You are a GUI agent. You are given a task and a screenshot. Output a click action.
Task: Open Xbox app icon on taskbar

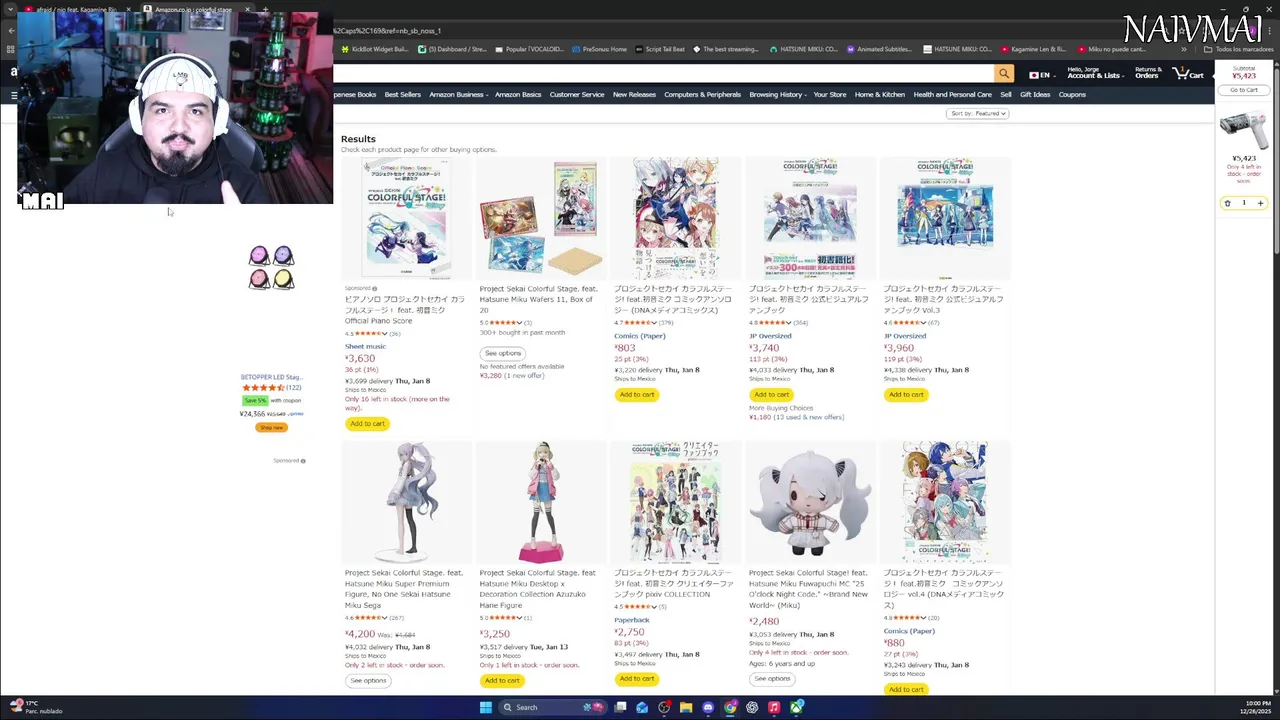coord(796,707)
